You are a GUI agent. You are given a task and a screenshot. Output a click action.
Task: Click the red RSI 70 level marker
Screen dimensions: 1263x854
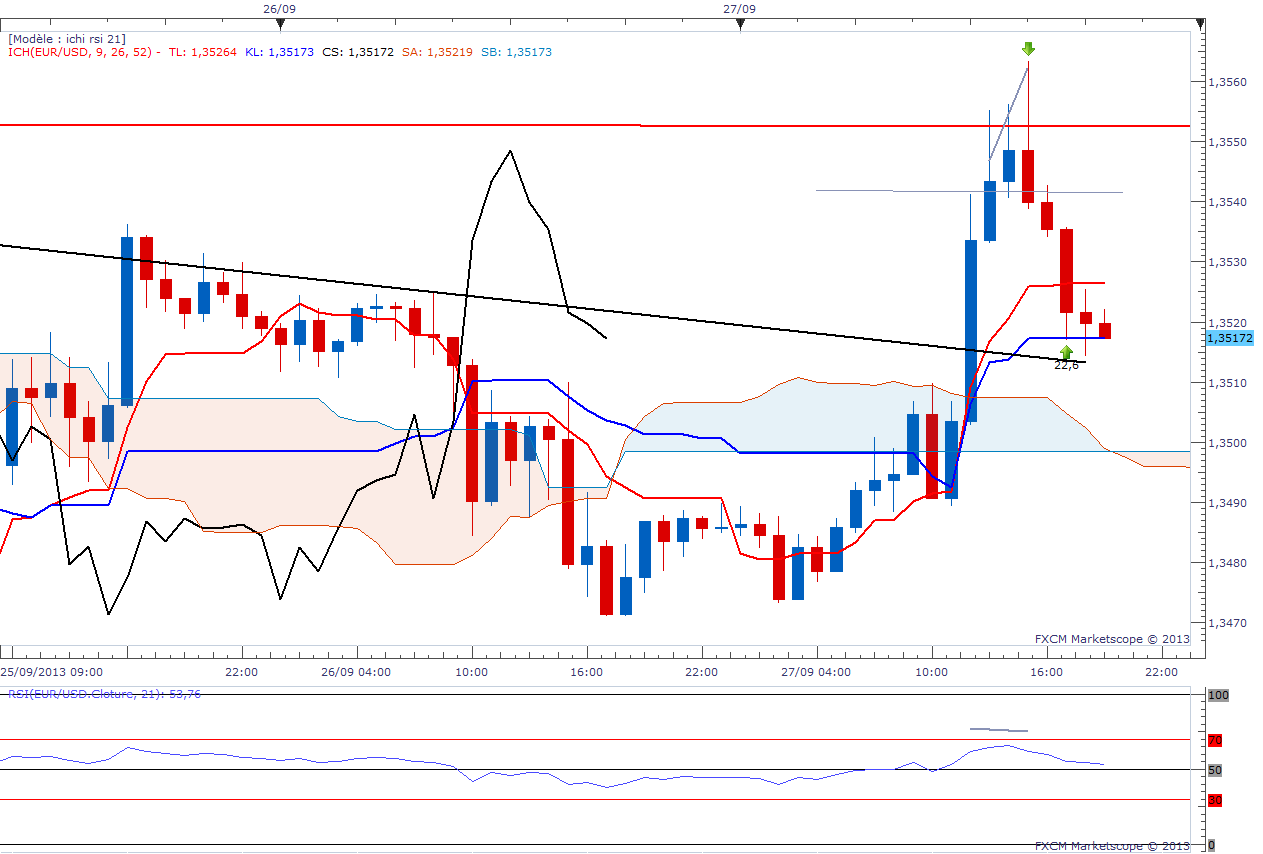pos(1216,740)
